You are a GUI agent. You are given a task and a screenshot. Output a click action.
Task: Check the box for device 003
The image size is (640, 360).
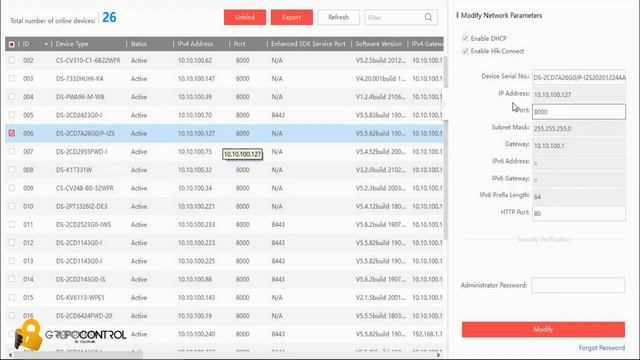click(x=12, y=78)
